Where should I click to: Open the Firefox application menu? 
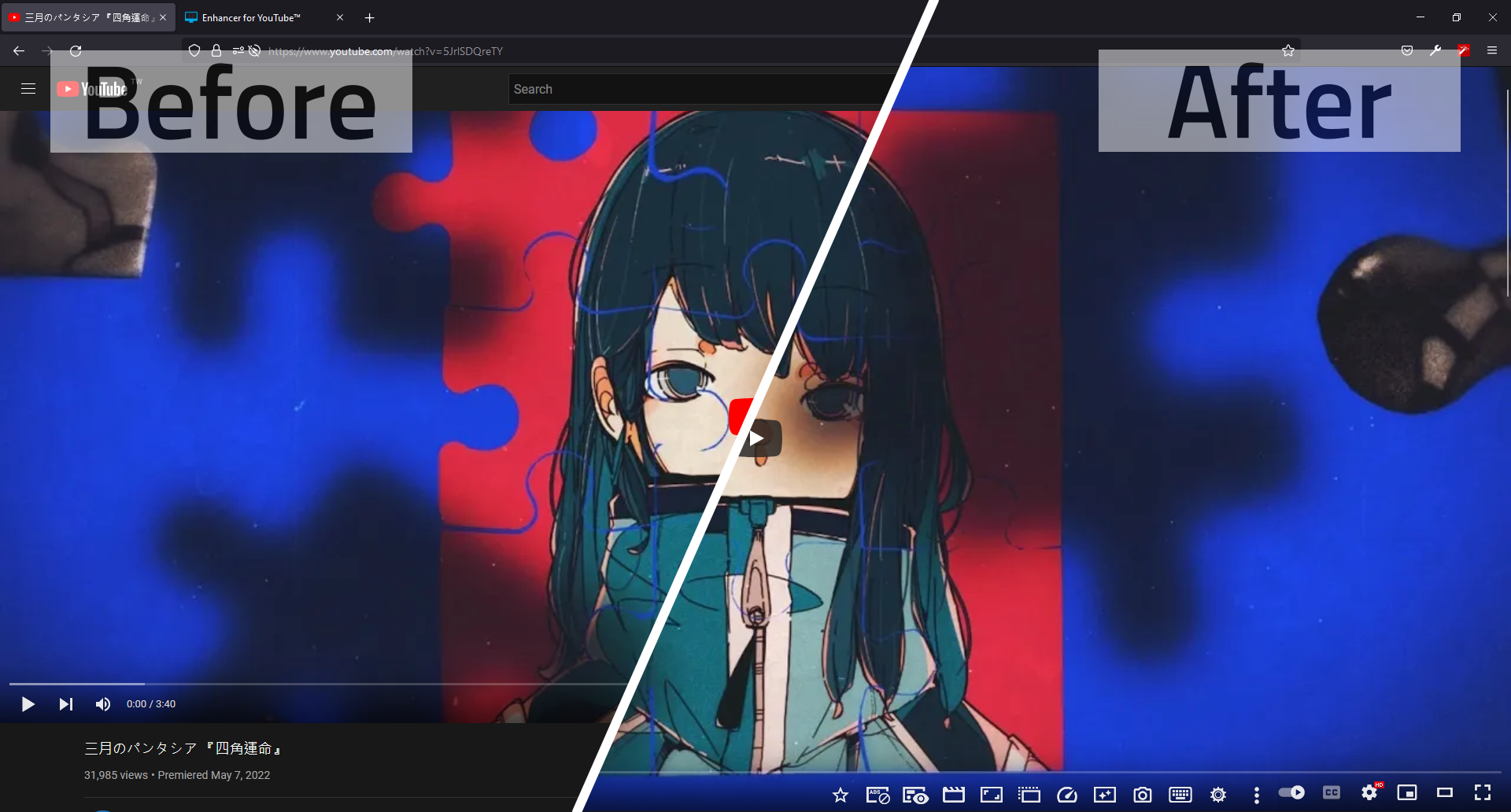tap(1492, 50)
